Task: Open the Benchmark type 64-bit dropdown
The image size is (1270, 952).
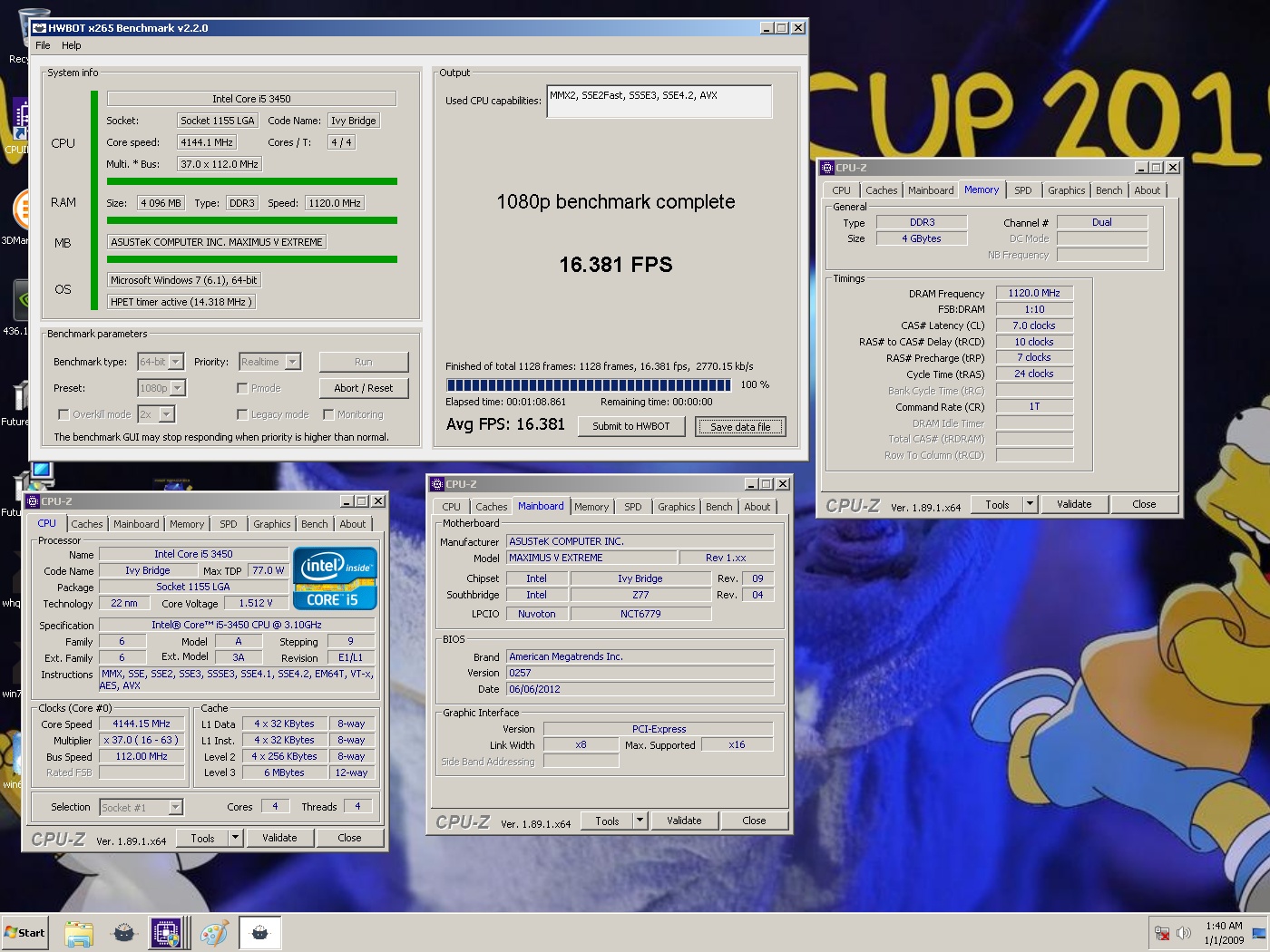Action: click(176, 362)
